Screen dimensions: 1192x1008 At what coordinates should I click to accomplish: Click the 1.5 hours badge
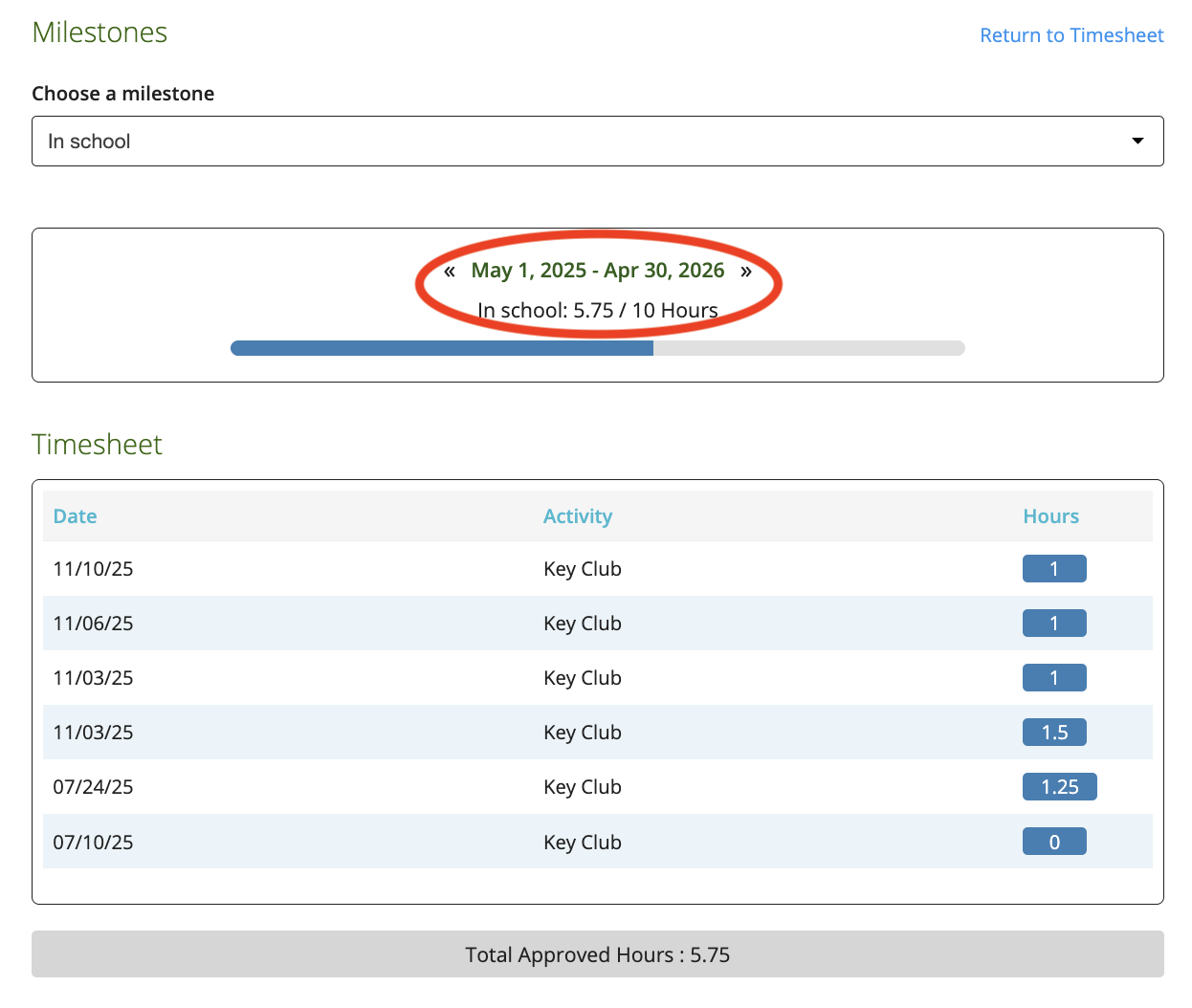1054,733
